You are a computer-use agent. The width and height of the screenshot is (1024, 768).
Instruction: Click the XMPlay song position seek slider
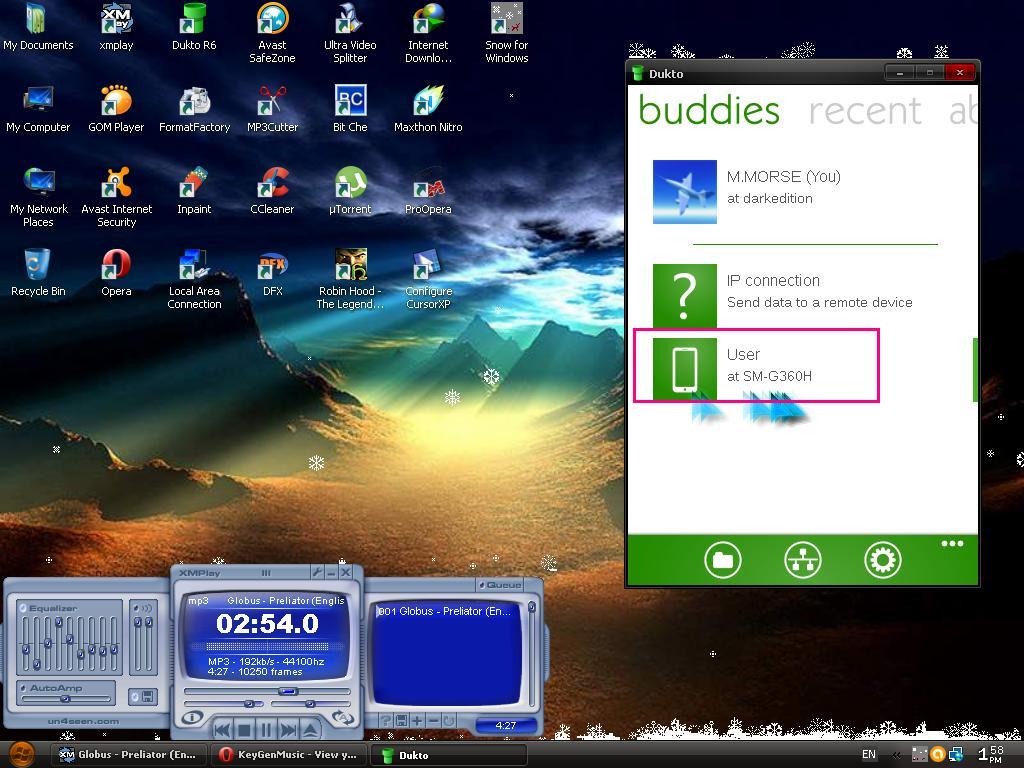[x=267, y=691]
